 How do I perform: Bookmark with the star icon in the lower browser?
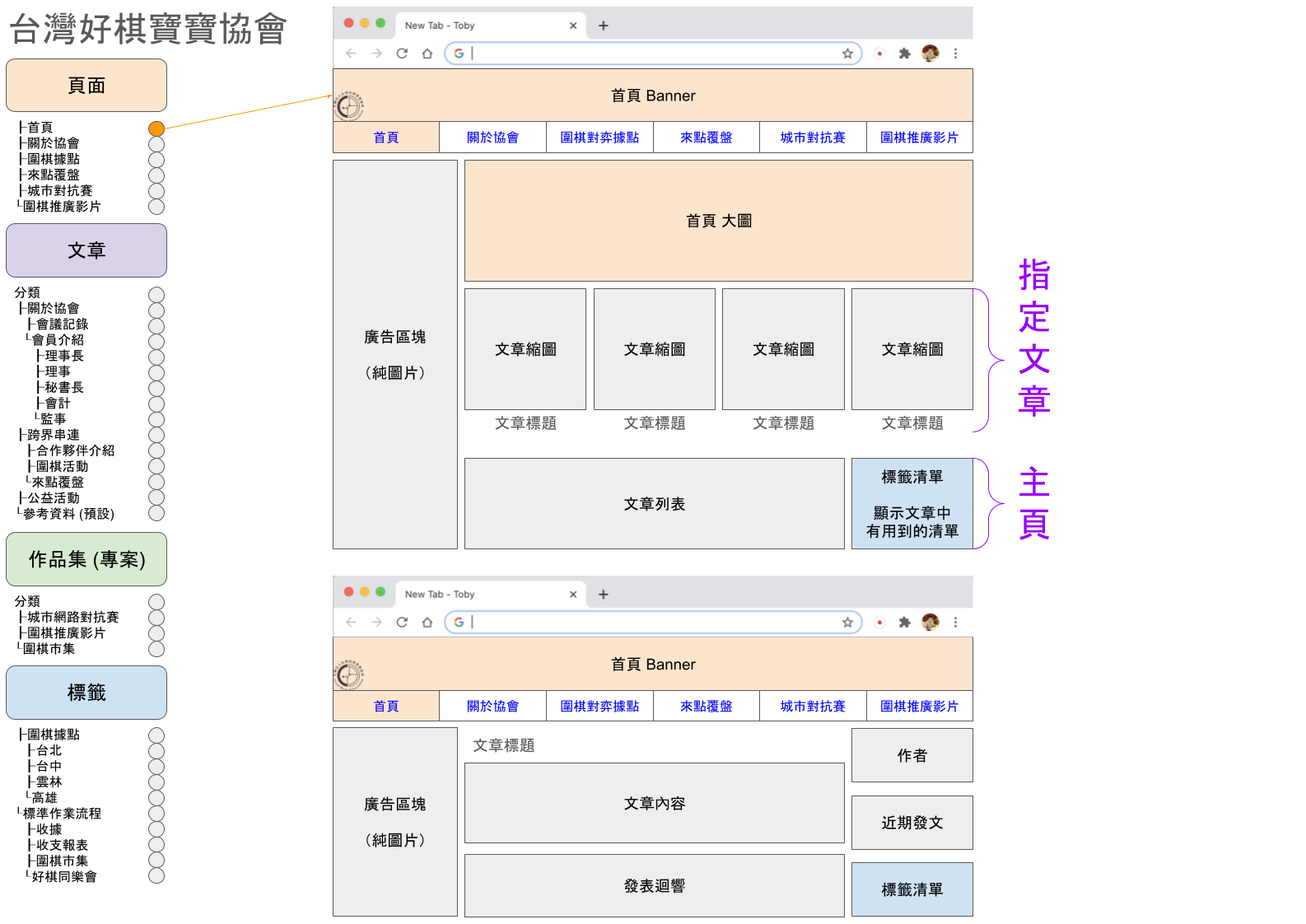point(847,623)
